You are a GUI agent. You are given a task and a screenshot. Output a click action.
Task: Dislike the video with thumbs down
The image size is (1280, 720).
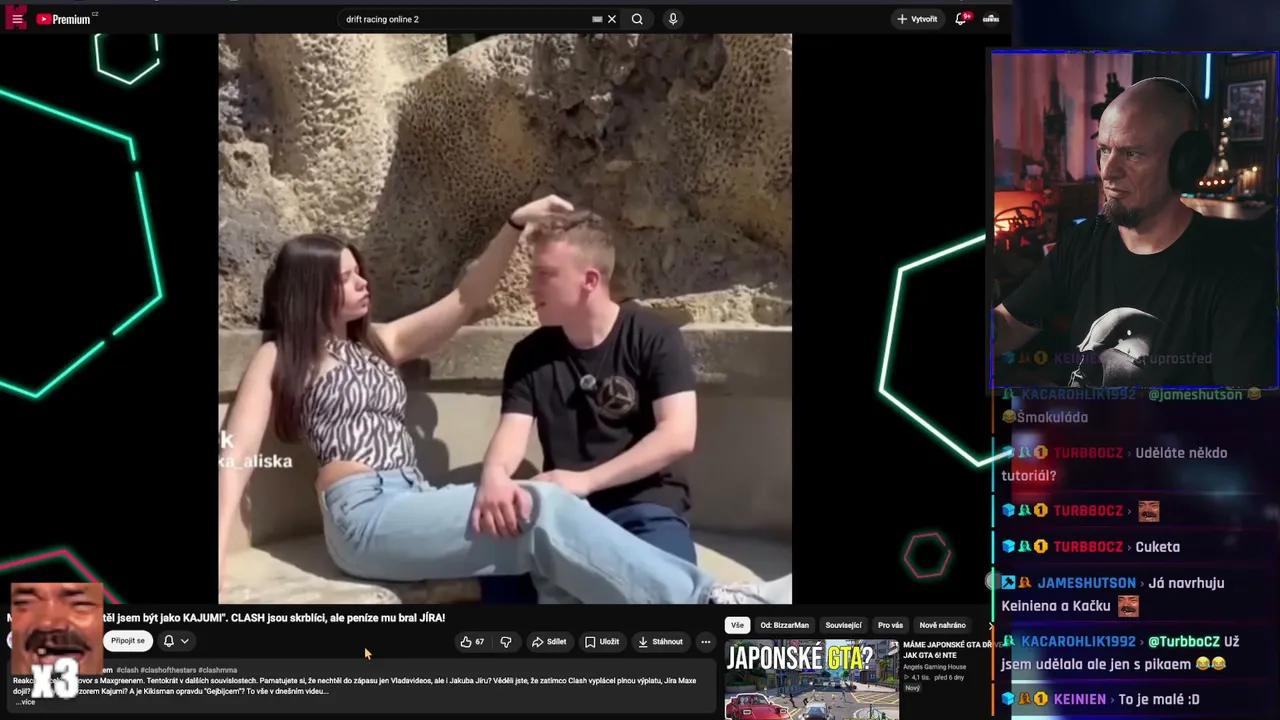click(x=506, y=642)
